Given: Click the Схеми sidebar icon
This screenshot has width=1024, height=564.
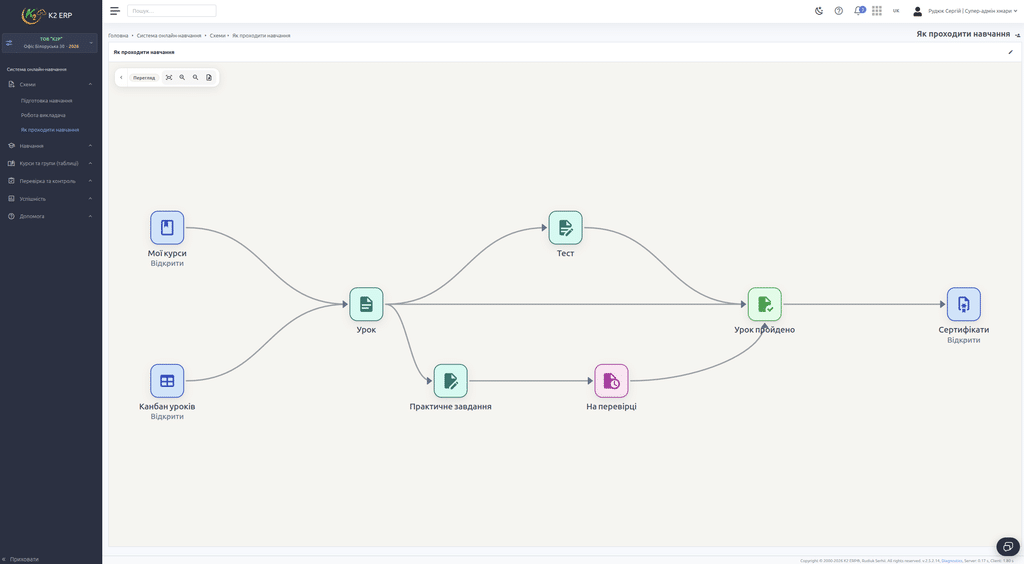Looking at the screenshot, I should 11,84.
